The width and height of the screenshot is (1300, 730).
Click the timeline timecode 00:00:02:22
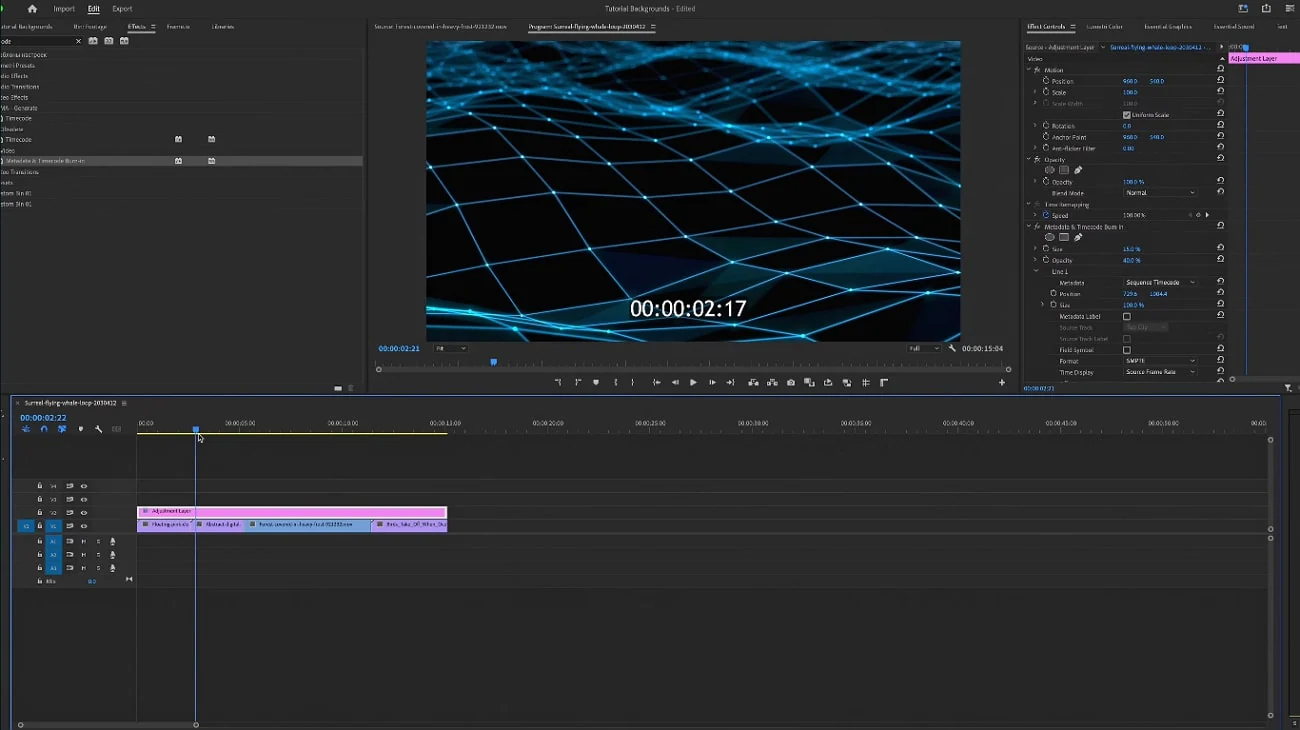coord(43,417)
